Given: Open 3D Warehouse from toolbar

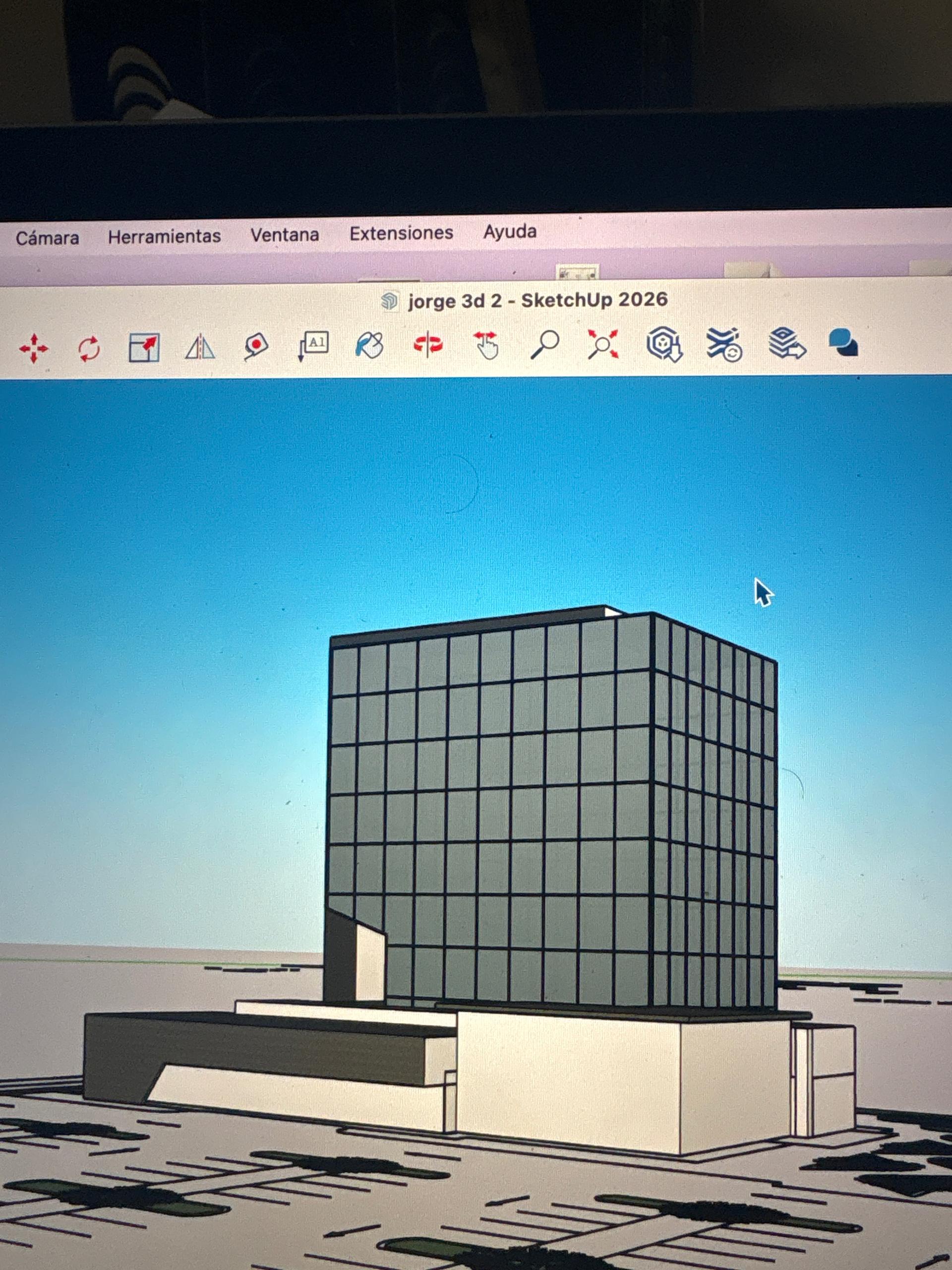Looking at the screenshot, I should click(664, 344).
